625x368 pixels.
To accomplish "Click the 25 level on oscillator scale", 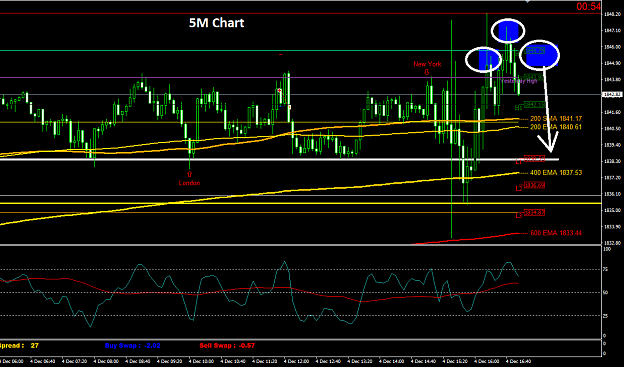I will pos(606,316).
